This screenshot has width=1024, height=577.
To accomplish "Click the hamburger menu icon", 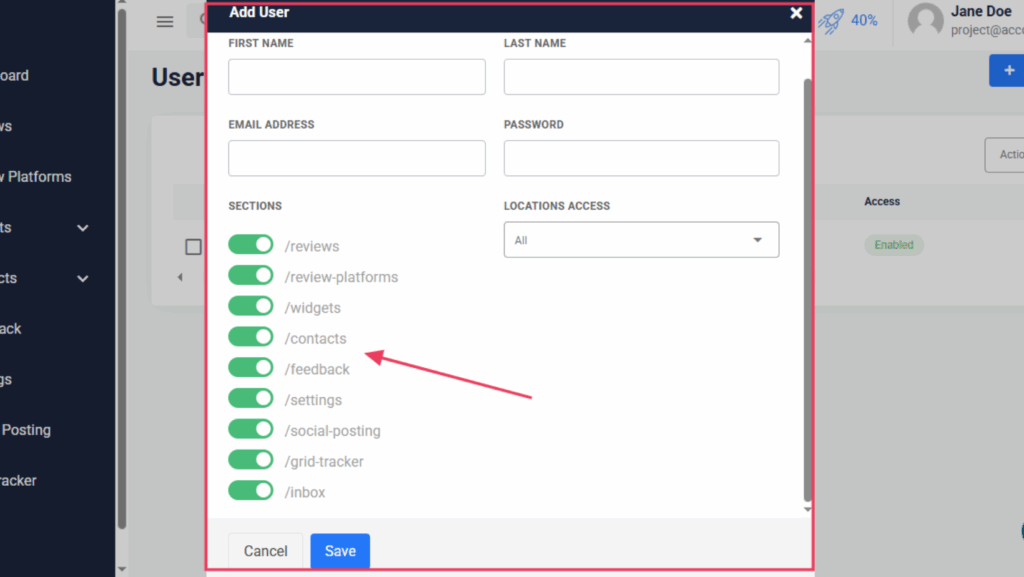I will (x=165, y=22).
